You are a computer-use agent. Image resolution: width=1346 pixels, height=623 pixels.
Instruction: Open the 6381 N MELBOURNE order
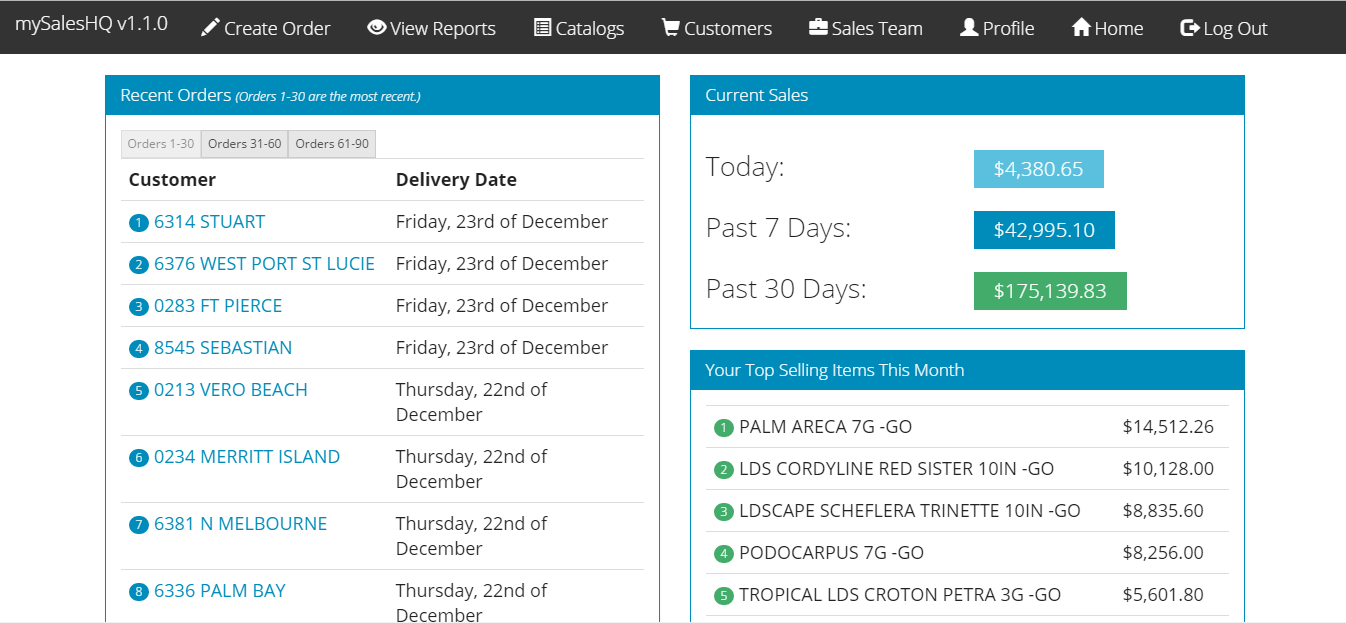click(240, 524)
